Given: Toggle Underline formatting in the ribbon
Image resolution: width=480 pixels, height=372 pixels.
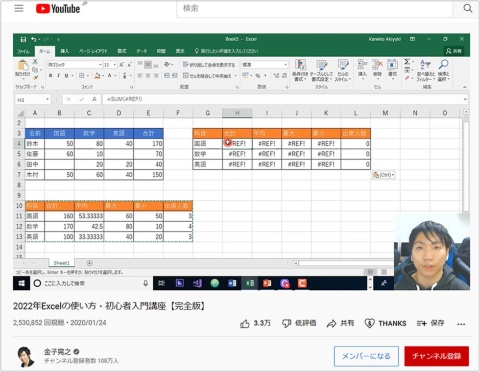Looking at the screenshot, I should tap(66, 76).
